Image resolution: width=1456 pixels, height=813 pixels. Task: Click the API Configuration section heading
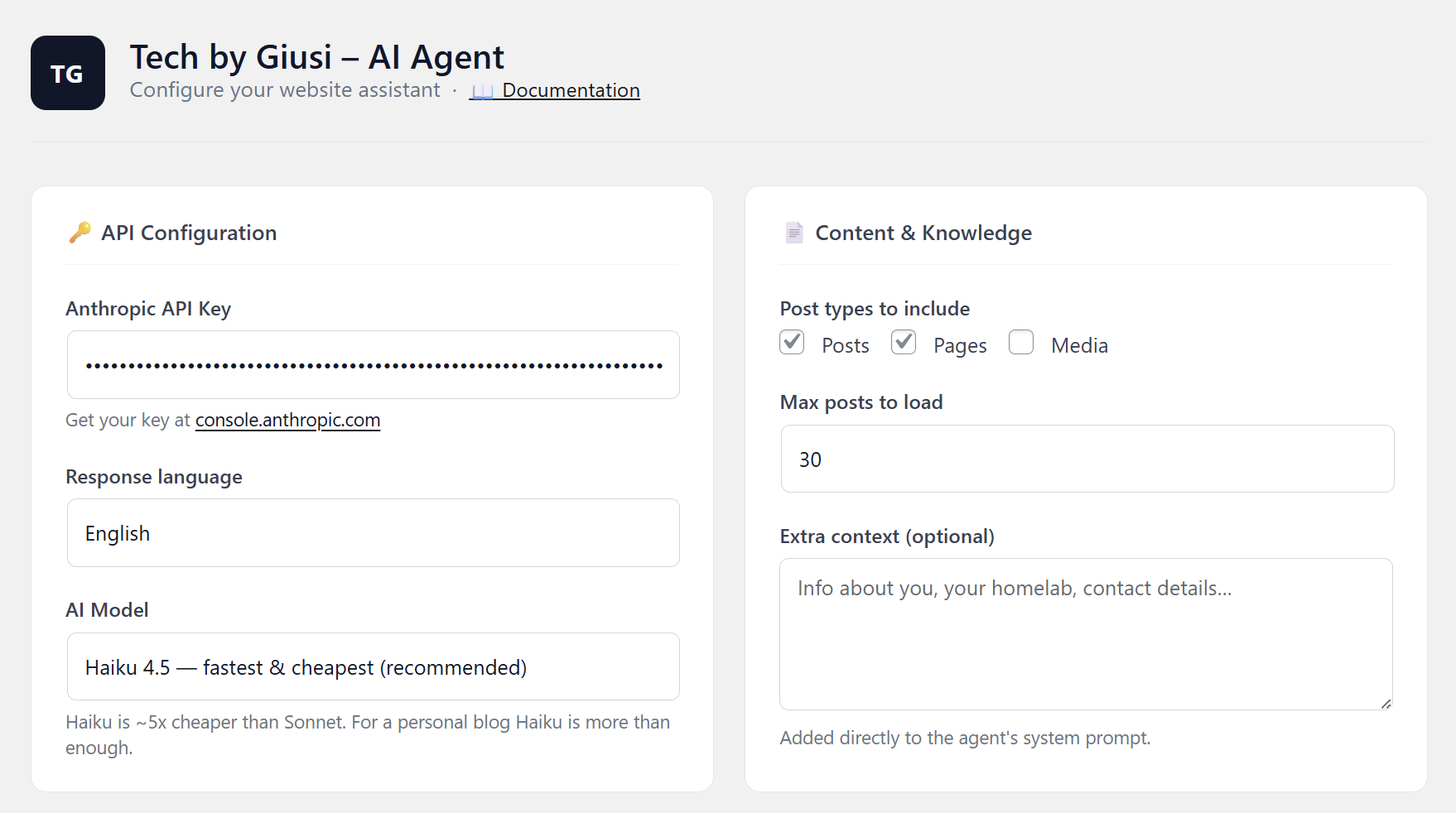(189, 233)
